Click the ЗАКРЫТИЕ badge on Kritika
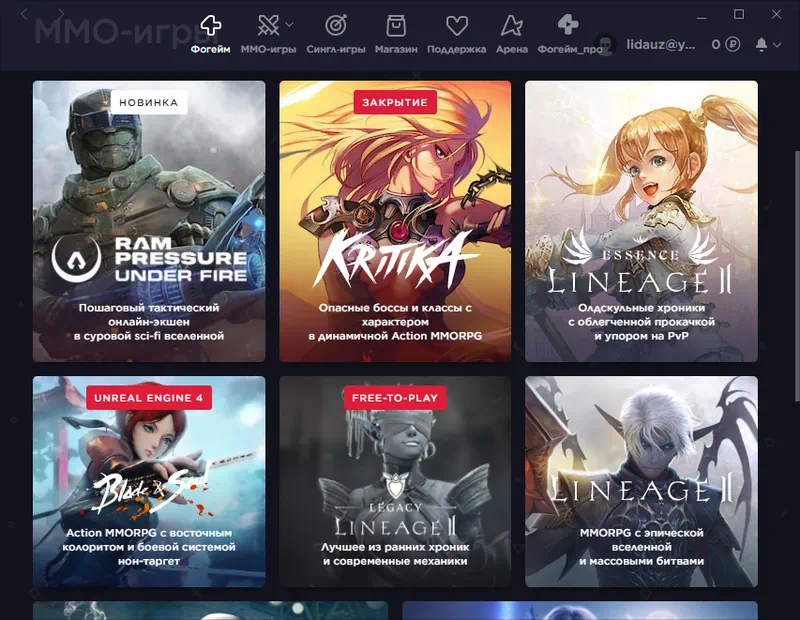 [395, 103]
